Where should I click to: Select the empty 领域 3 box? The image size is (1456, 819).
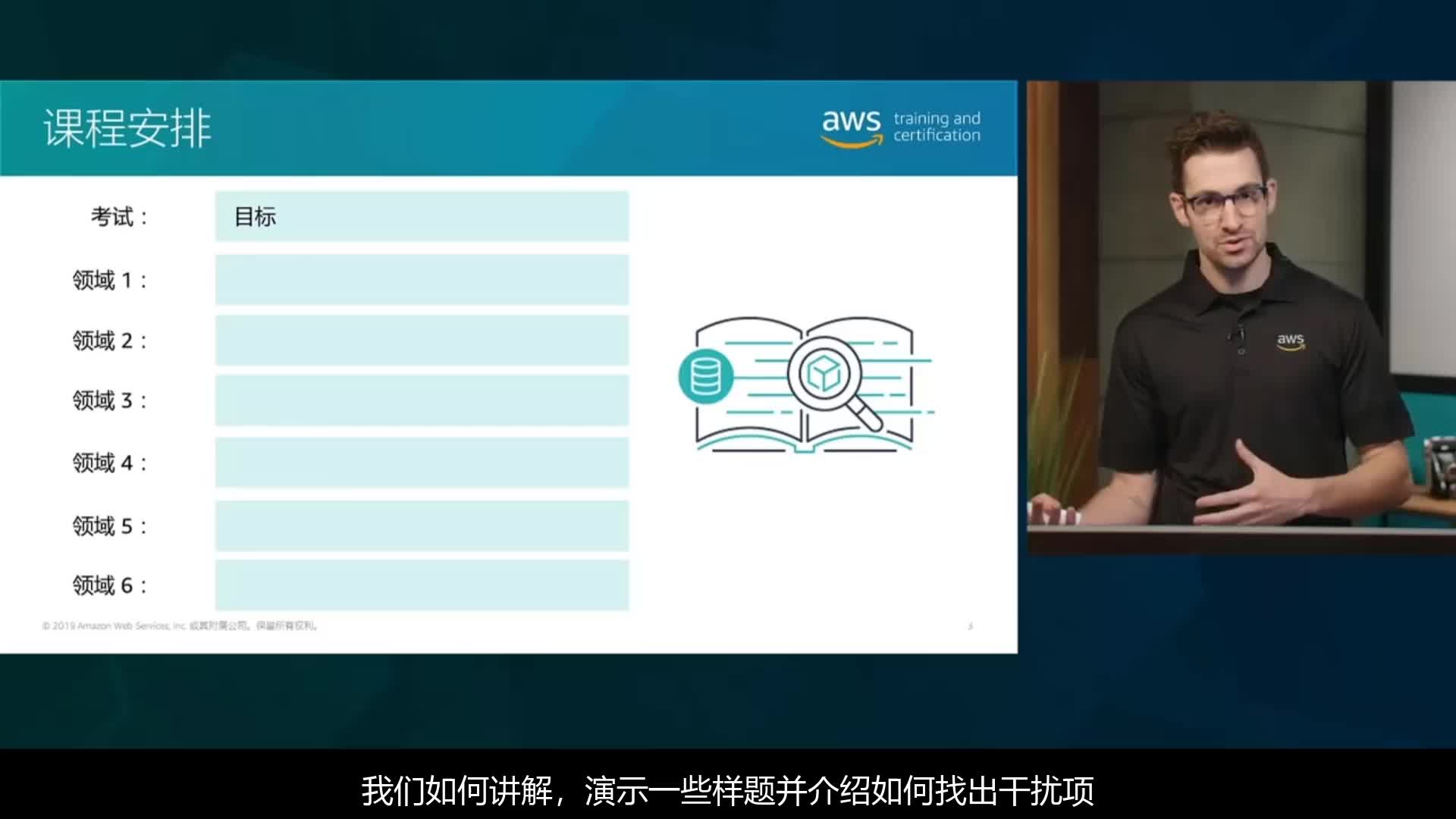[422, 400]
